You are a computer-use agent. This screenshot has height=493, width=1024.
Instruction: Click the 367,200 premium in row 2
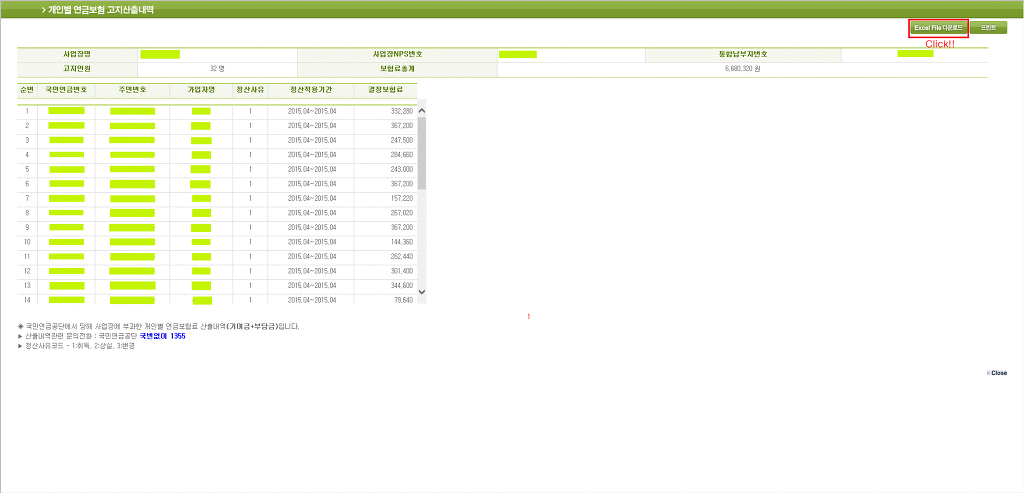[402, 125]
